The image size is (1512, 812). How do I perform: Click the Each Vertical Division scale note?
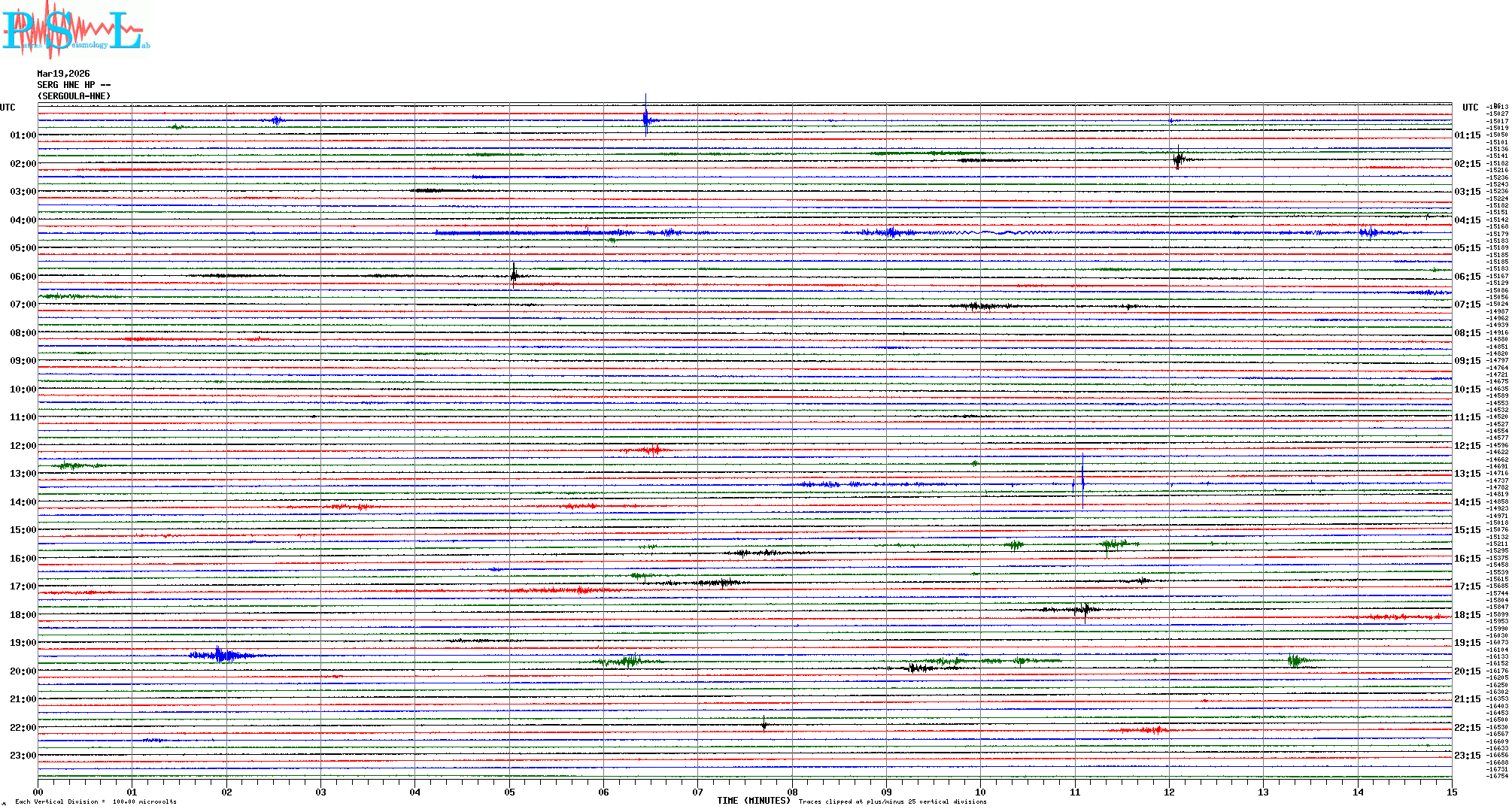[x=96, y=801]
